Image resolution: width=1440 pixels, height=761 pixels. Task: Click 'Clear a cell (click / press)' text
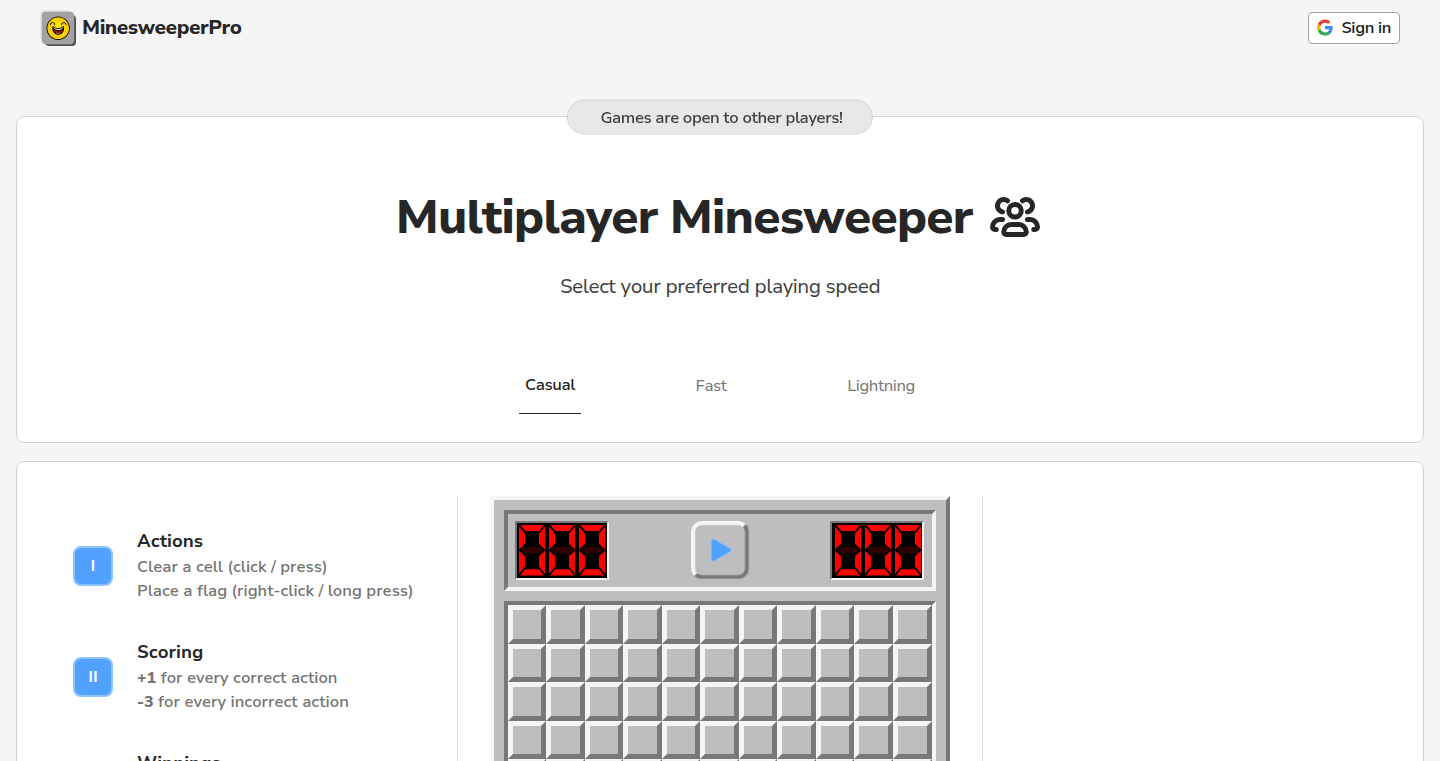232,567
